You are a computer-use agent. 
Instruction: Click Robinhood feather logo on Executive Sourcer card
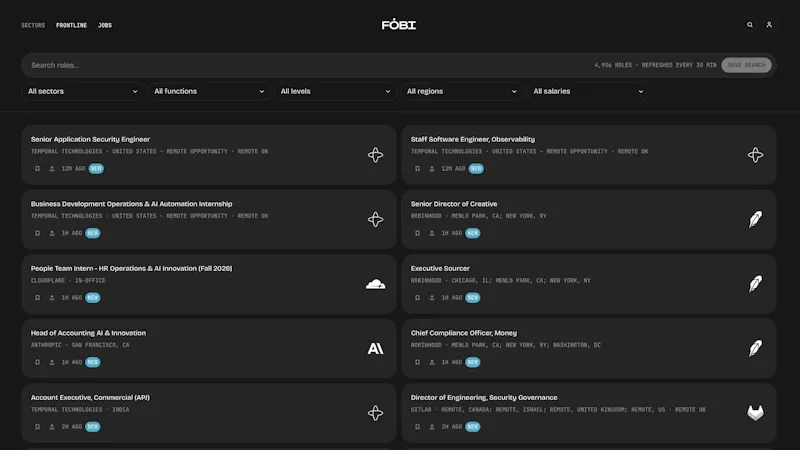click(756, 284)
